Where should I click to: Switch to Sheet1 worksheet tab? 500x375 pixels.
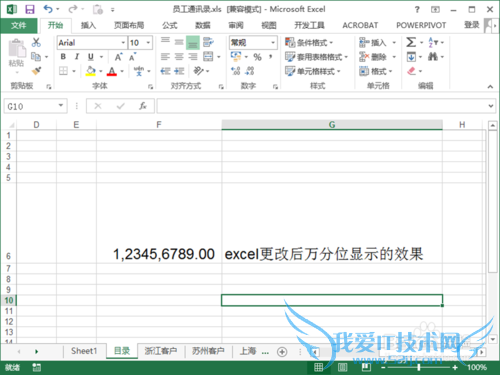pos(84,351)
